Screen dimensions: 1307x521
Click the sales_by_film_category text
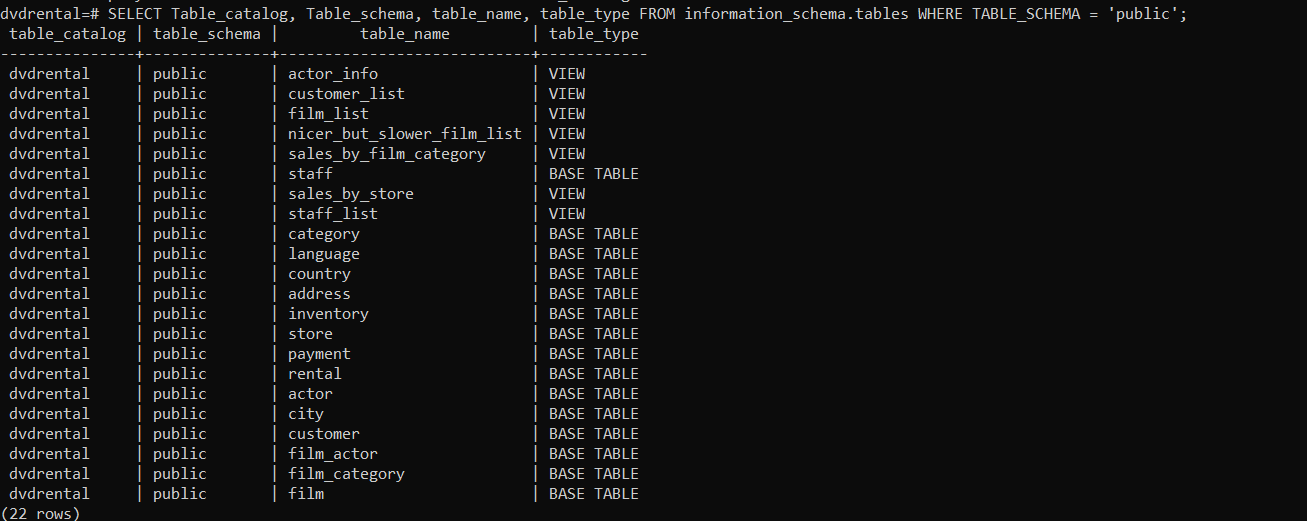click(387, 154)
